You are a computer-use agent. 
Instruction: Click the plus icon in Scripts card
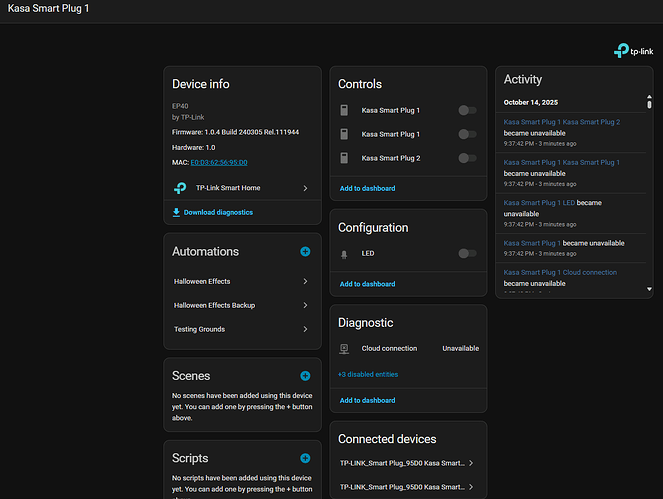(x=305, y=458)
